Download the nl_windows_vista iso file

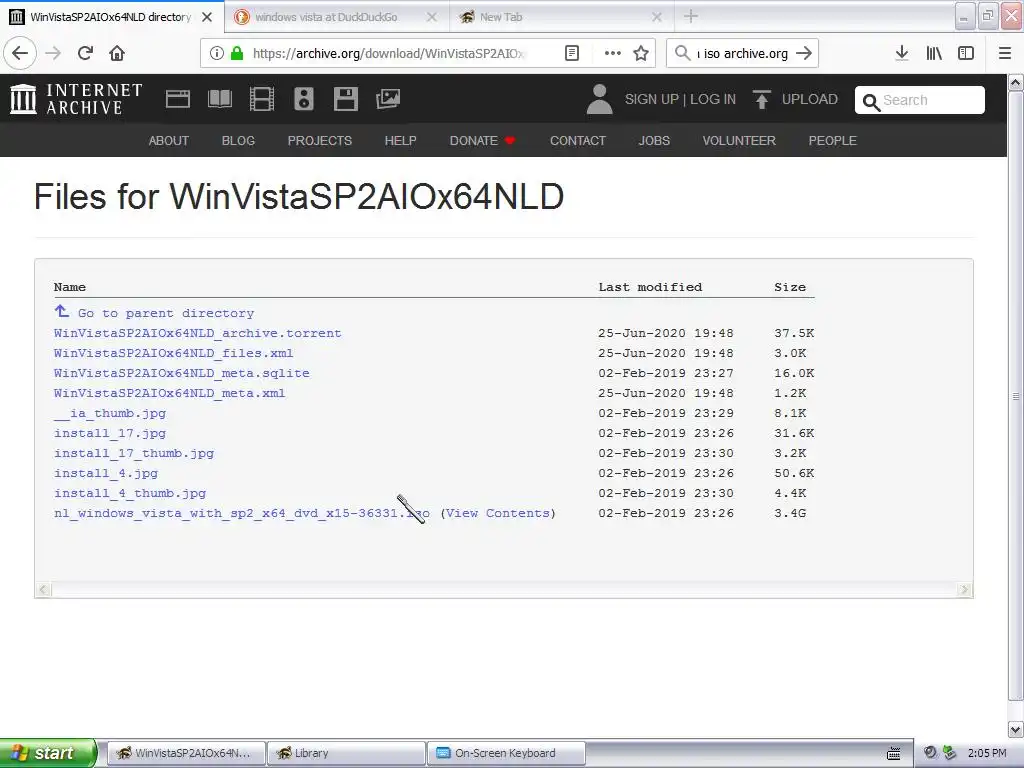click(x=242, y=513)
